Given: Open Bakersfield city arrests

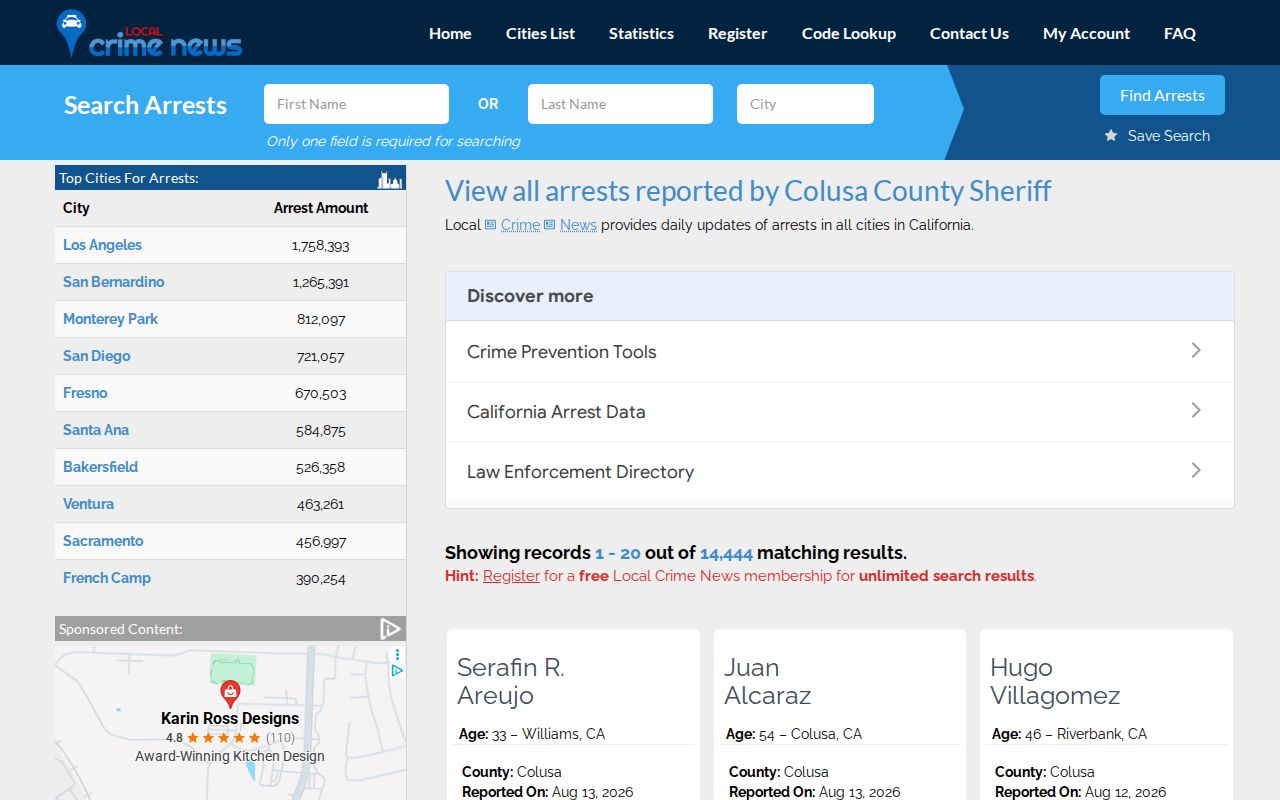Looking at the screenshot, I should [x=100, y=467].
